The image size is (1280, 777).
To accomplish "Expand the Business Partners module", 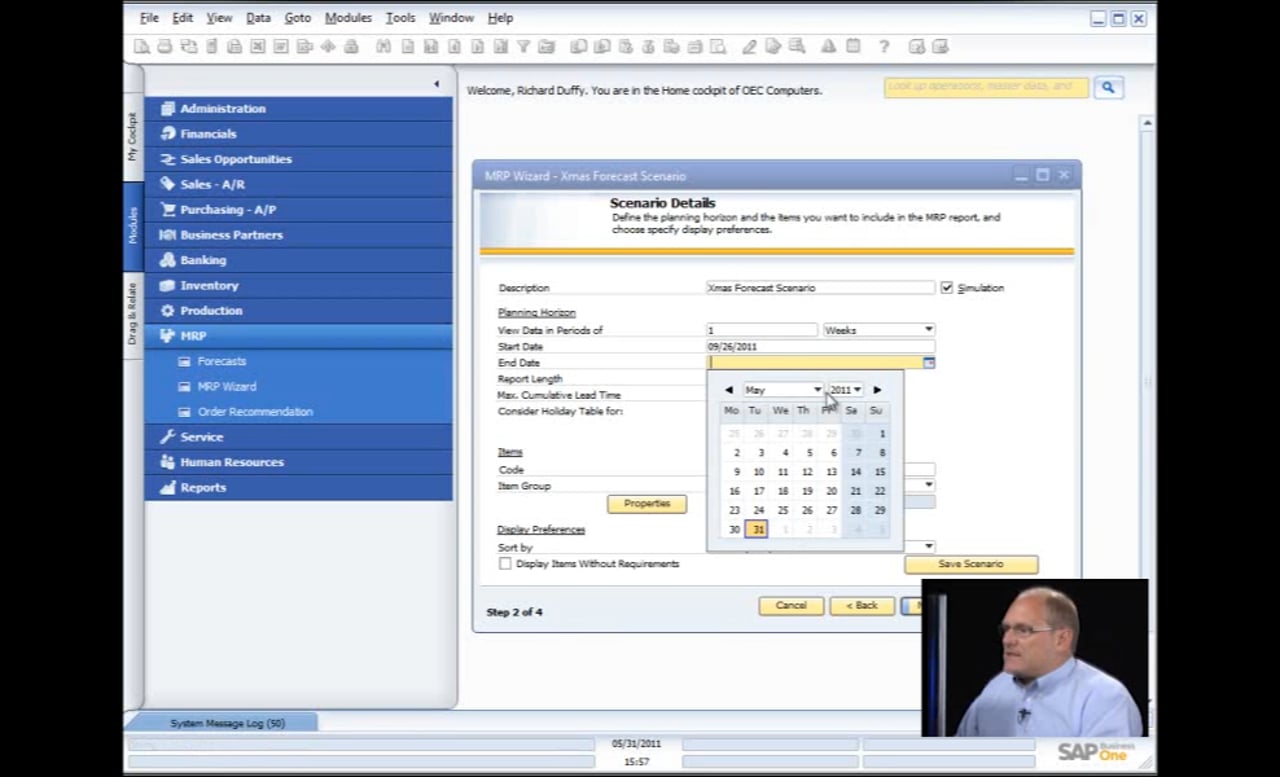I will pyautogui.click(x=298, y=235).
